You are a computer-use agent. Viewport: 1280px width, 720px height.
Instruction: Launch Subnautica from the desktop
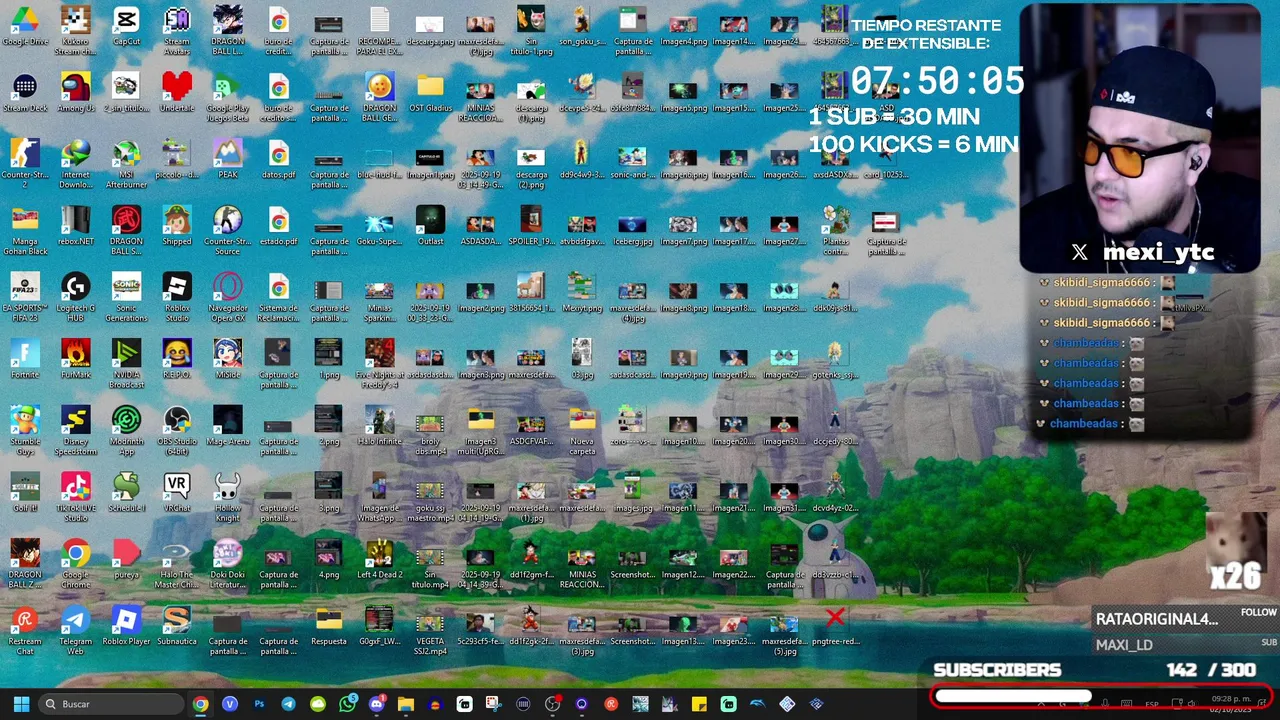coord(177,628)
